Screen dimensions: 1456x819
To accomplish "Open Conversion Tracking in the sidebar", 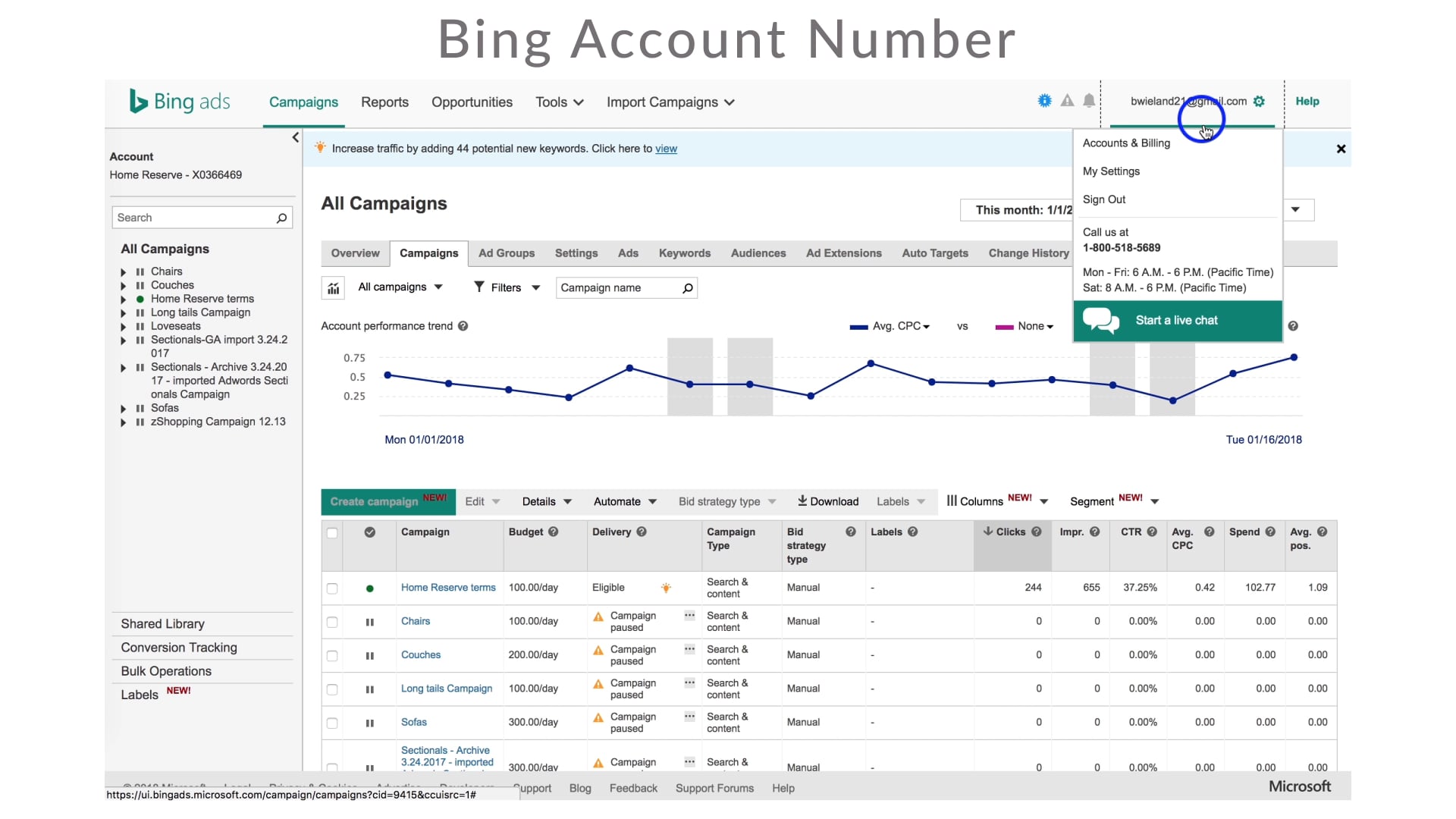I will (x=179, y=647).
